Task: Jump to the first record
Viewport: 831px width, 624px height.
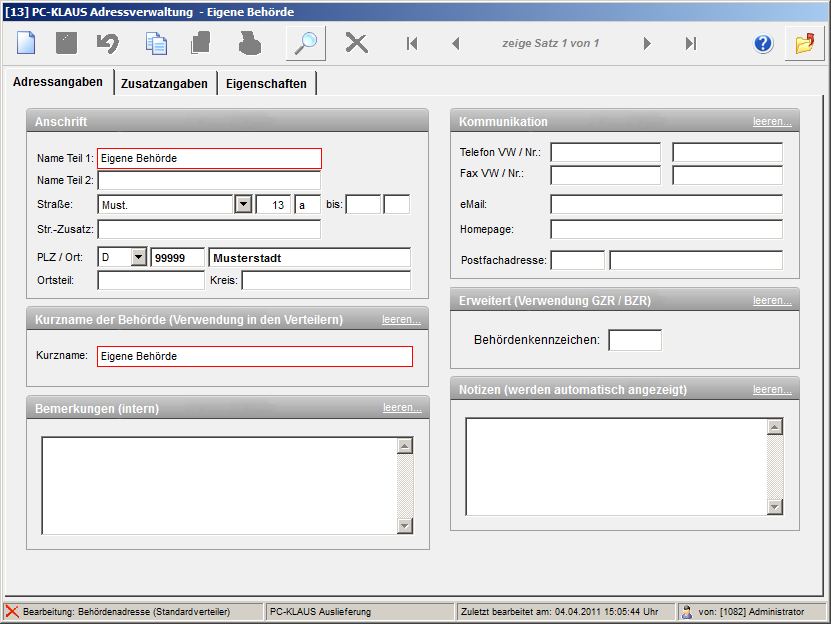Action: click(x=412, y=43)
